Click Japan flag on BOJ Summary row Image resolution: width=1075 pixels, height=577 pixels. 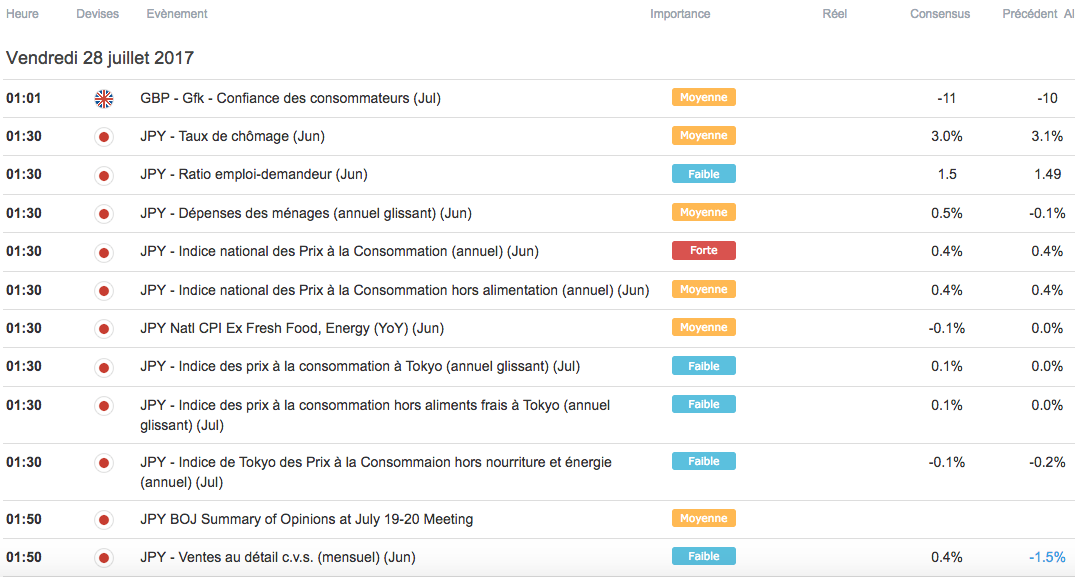(104, 520)
